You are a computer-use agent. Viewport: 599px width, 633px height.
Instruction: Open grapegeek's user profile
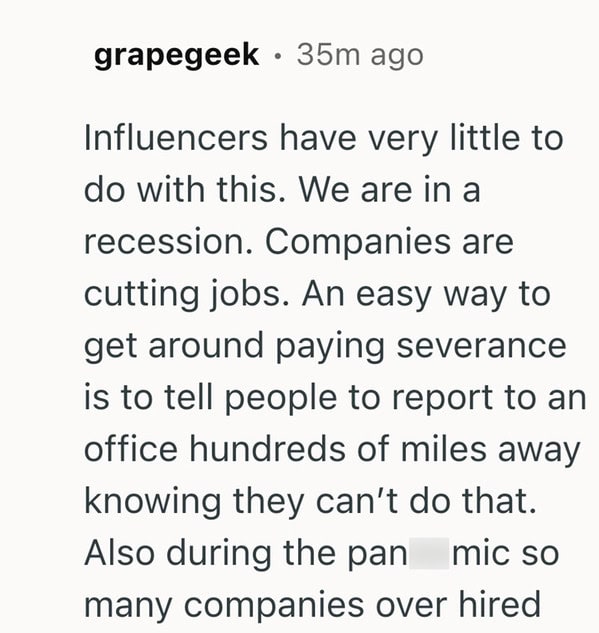176,56
